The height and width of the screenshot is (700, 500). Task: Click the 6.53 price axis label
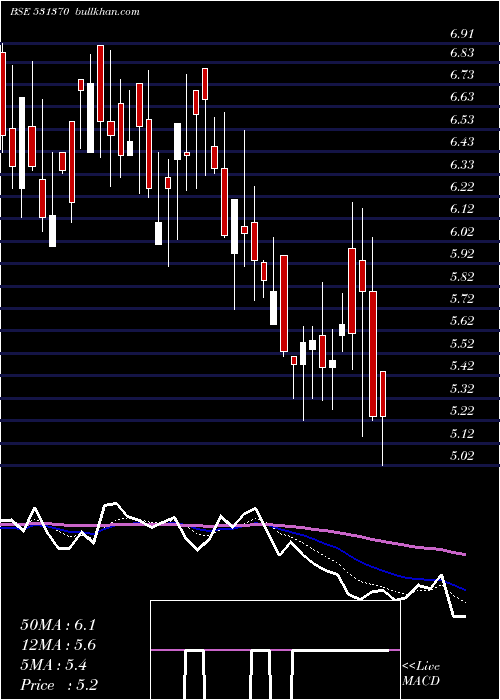click(462, 120)
